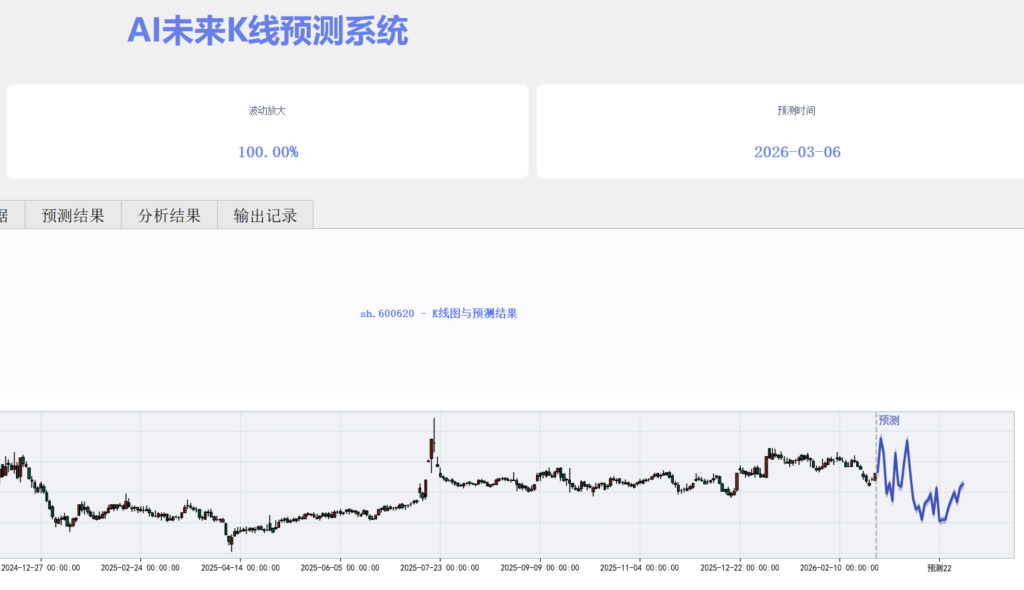1024x590 pixels.
Task: Click the 预测22 axis label
Action: [938, 568]
